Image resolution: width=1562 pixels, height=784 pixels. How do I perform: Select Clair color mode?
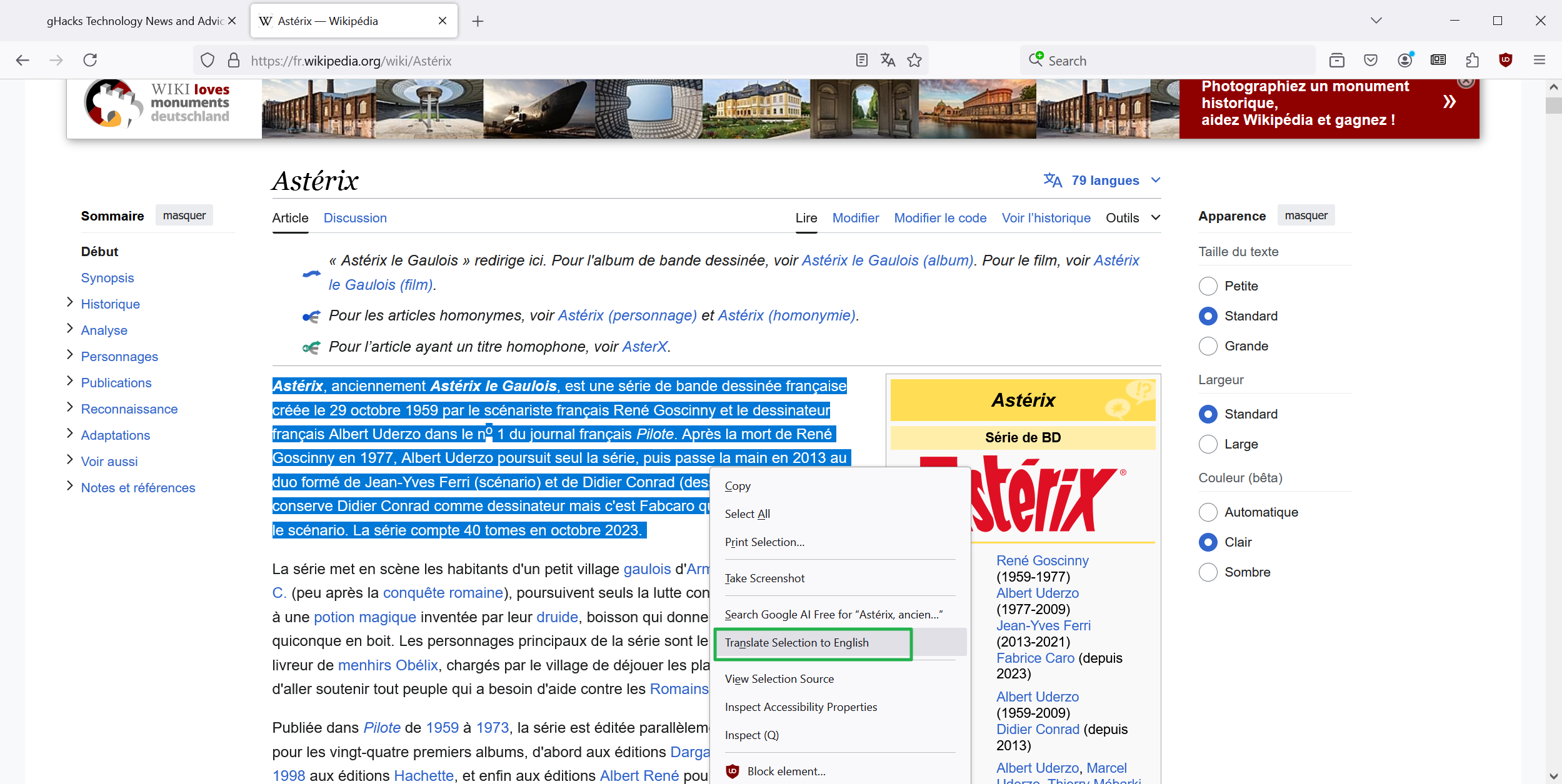point(1208,542)
